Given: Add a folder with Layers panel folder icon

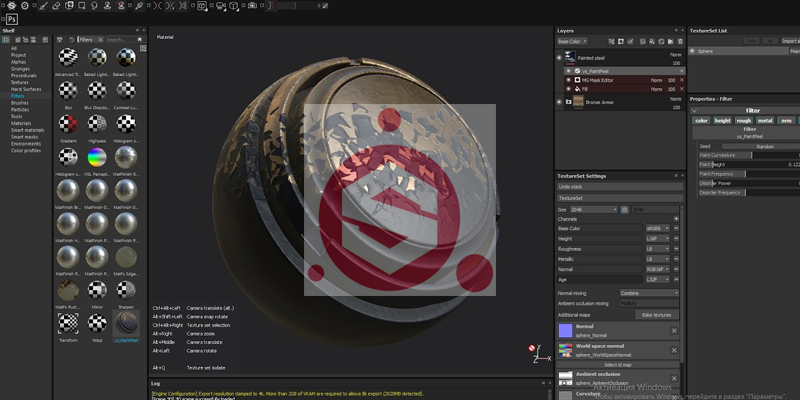Looking at the screenshot, I should (x=670, y=41).
